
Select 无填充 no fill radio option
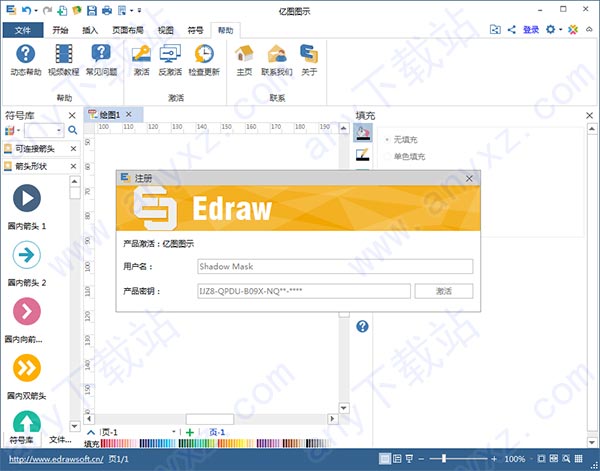point(388,138)
